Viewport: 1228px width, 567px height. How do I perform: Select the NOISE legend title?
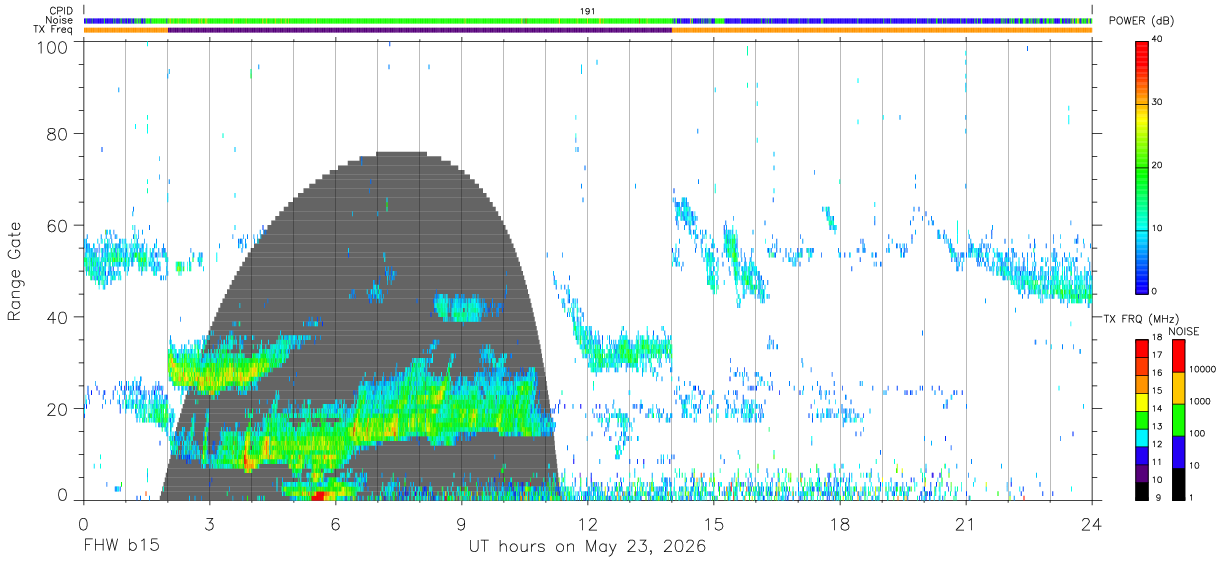(1184, 331)
